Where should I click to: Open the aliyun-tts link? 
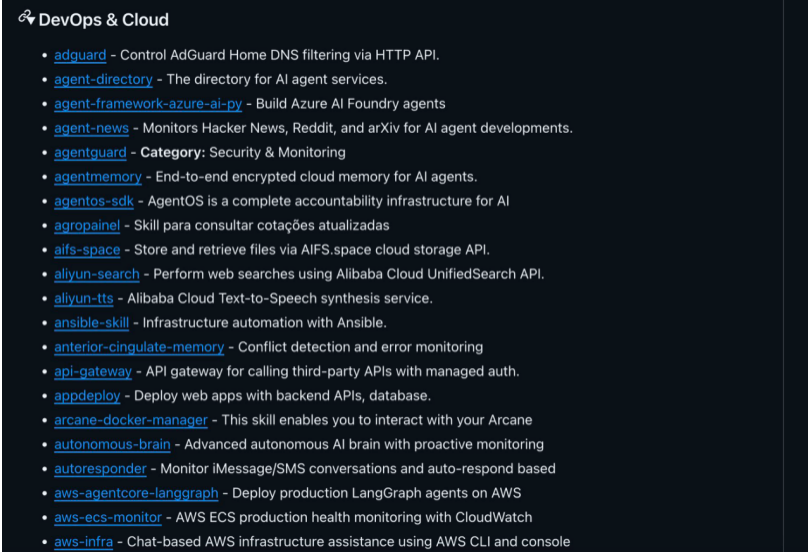pos(85,298)
